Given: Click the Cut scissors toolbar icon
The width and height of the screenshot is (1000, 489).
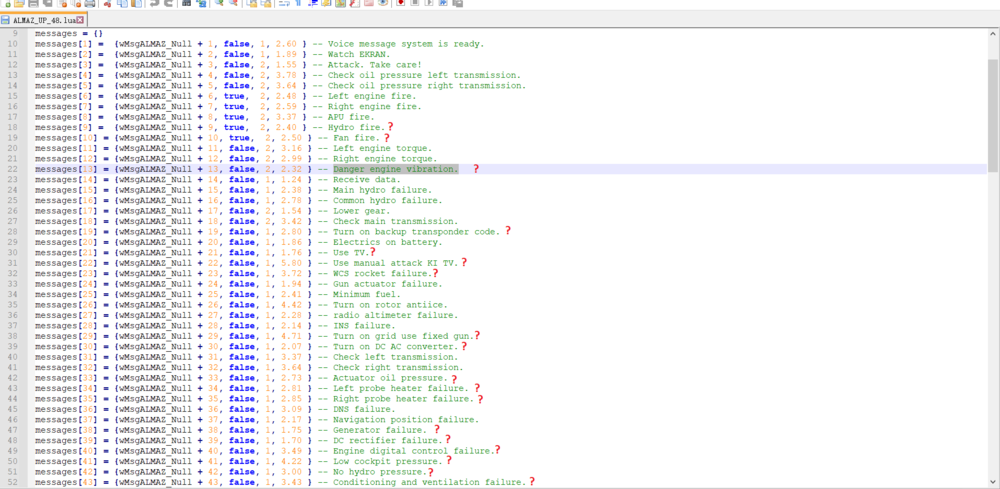Looking at the screenshot, I should (107, 3).
